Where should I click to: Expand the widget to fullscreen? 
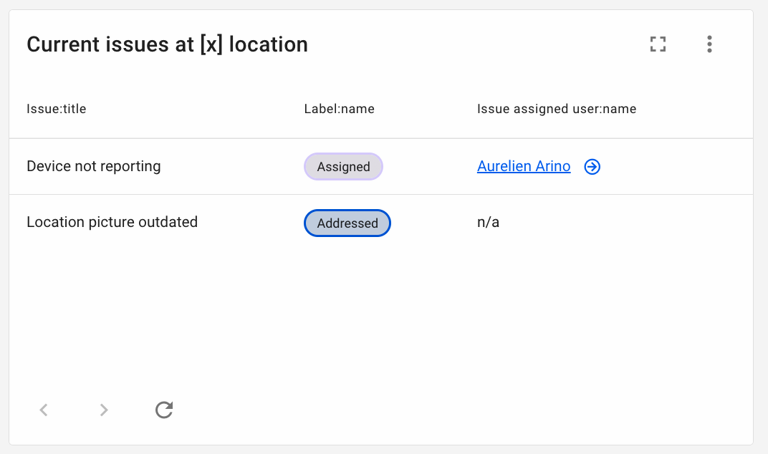pos(658,44)
